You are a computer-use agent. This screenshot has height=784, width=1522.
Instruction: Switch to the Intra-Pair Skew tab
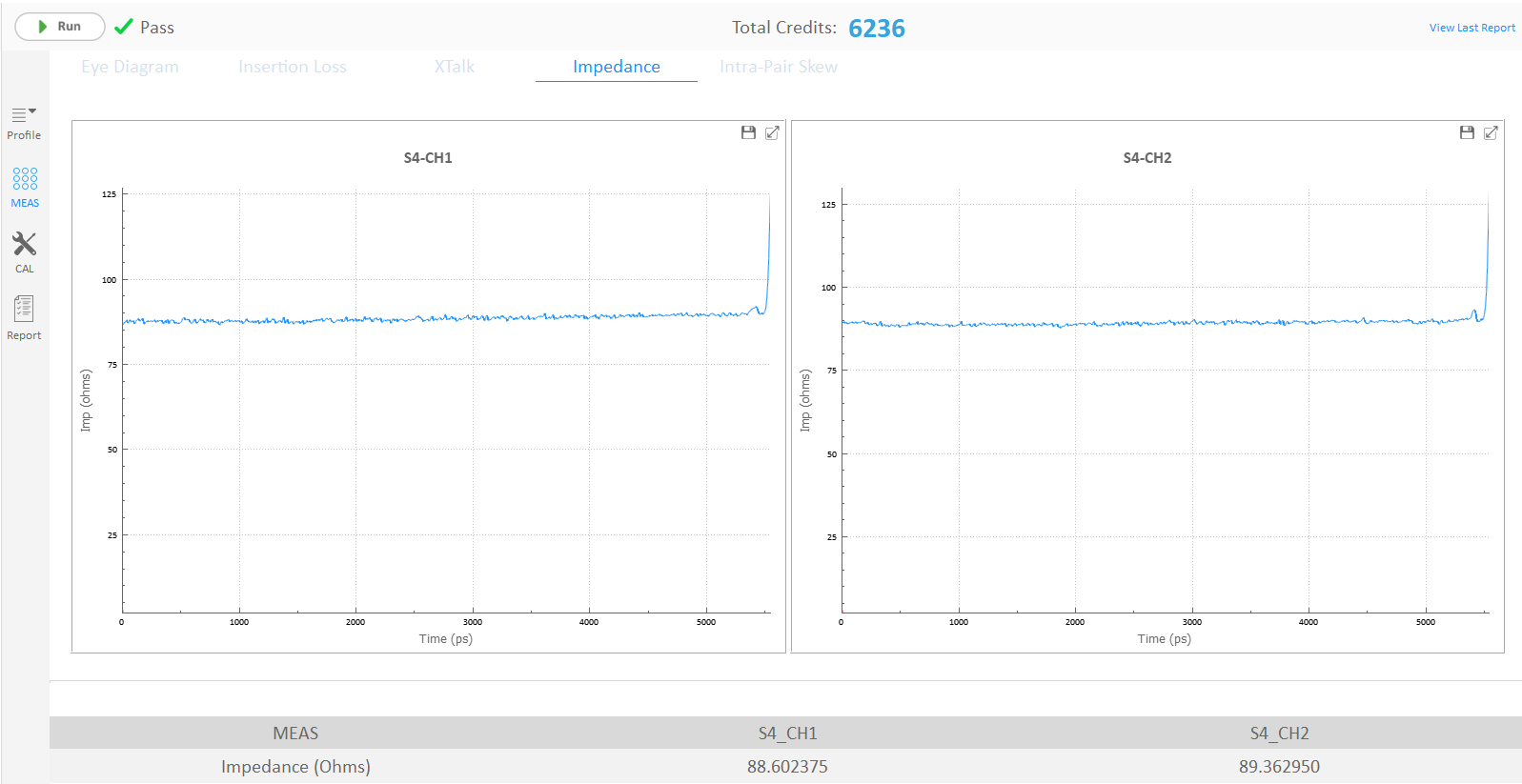[x=779, y=67]
